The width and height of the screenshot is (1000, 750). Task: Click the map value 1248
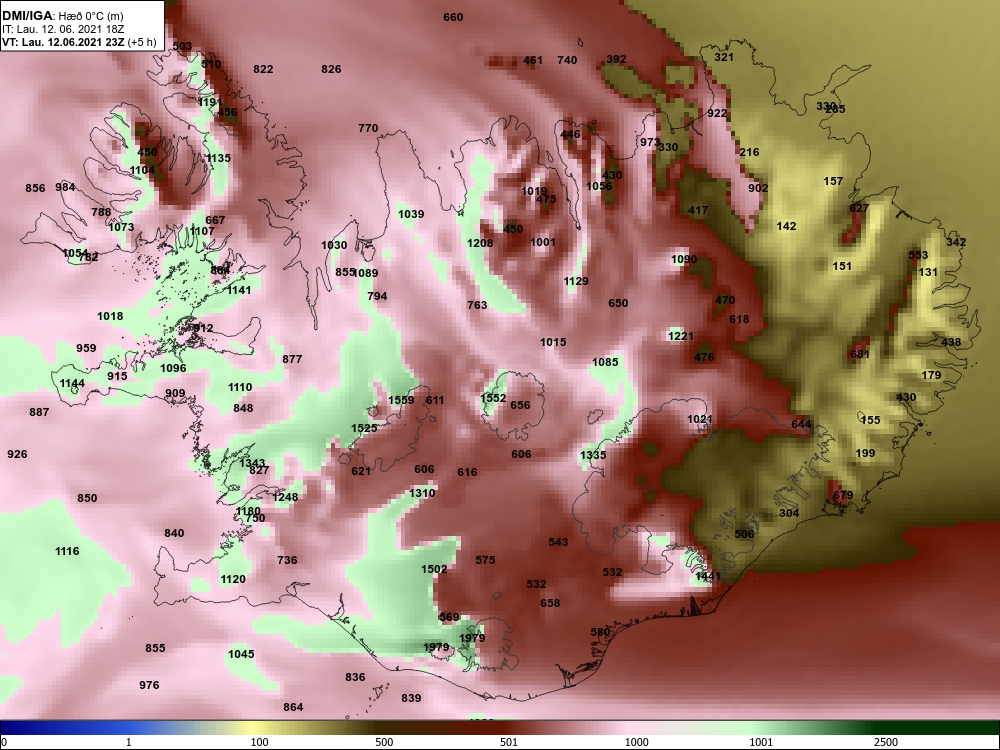click(x=285, y=497)
